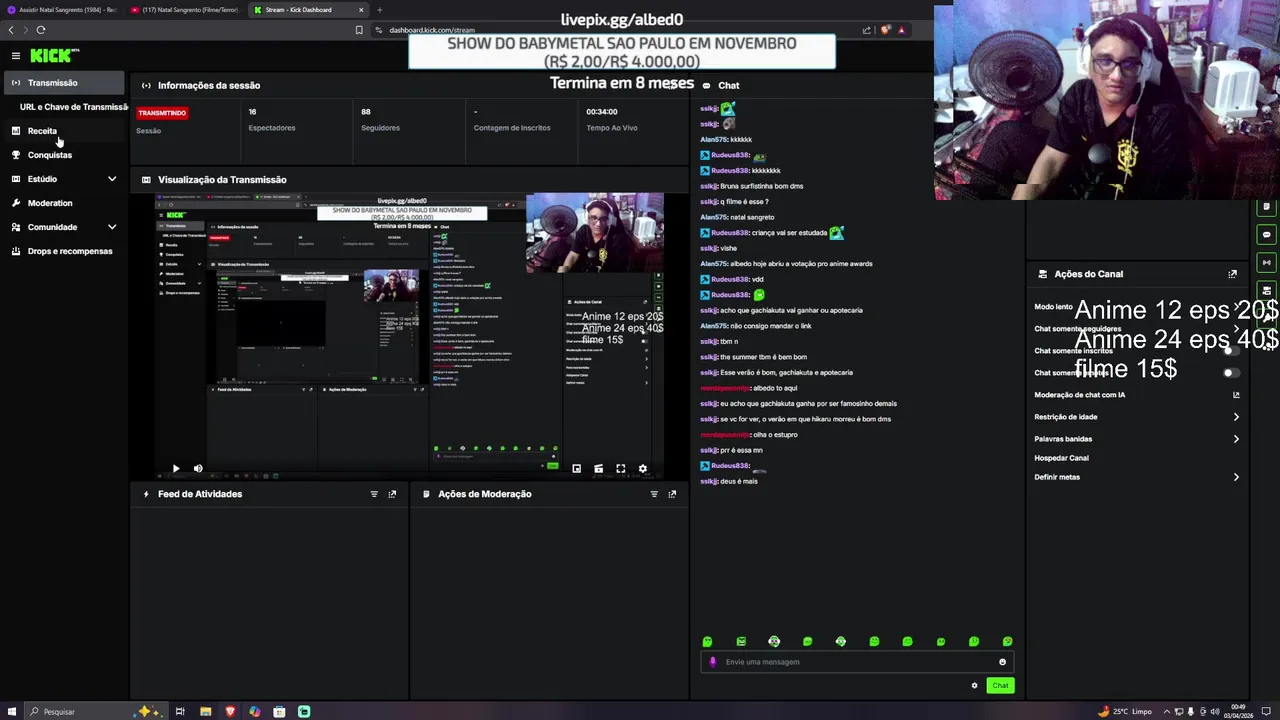The height and width of the screenshot is (720, 1280).
Task: Open Moderação de chat com IA link icon
Action: (x=1236, y=395)
